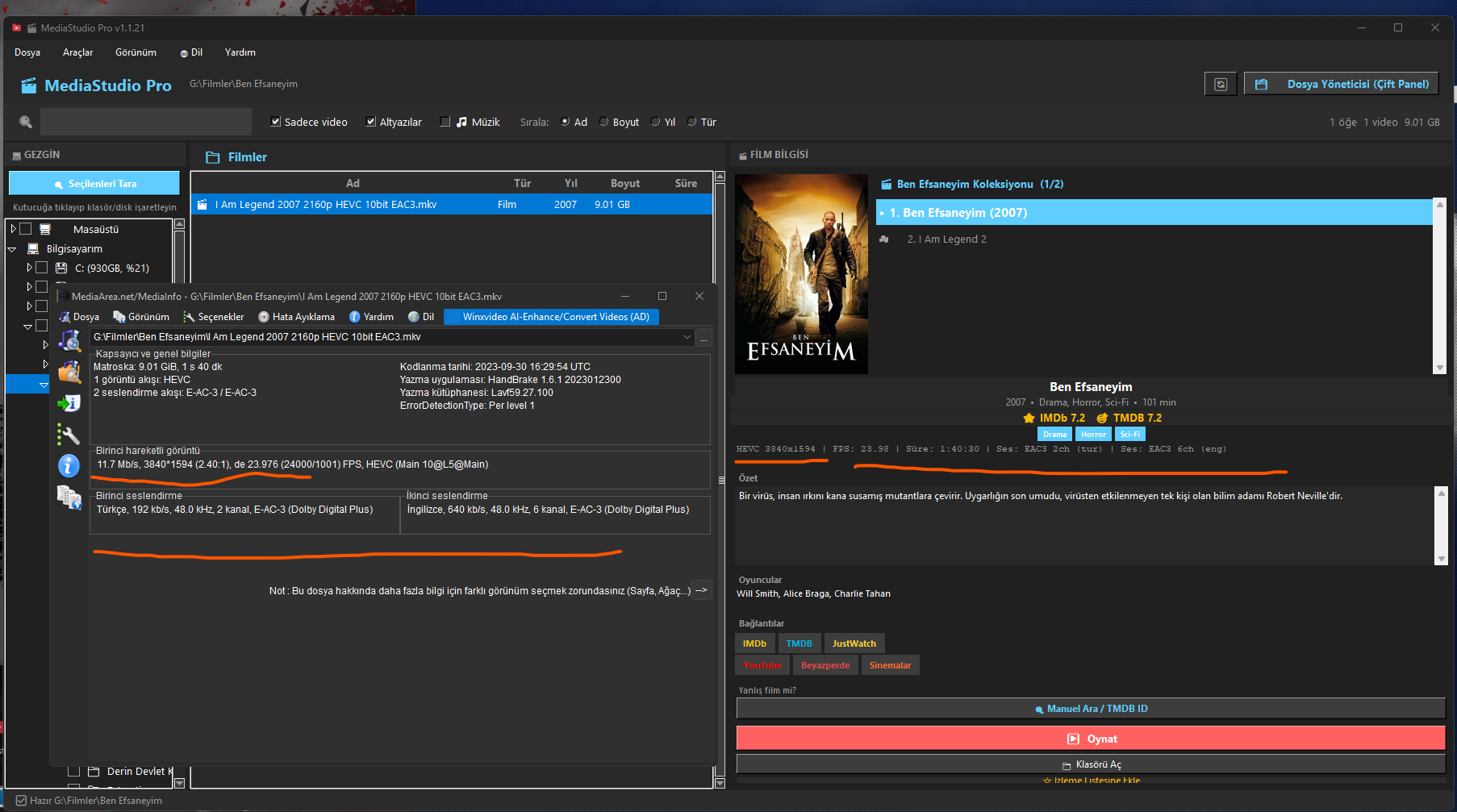Check the C: drive checkbox

[42, 268]
